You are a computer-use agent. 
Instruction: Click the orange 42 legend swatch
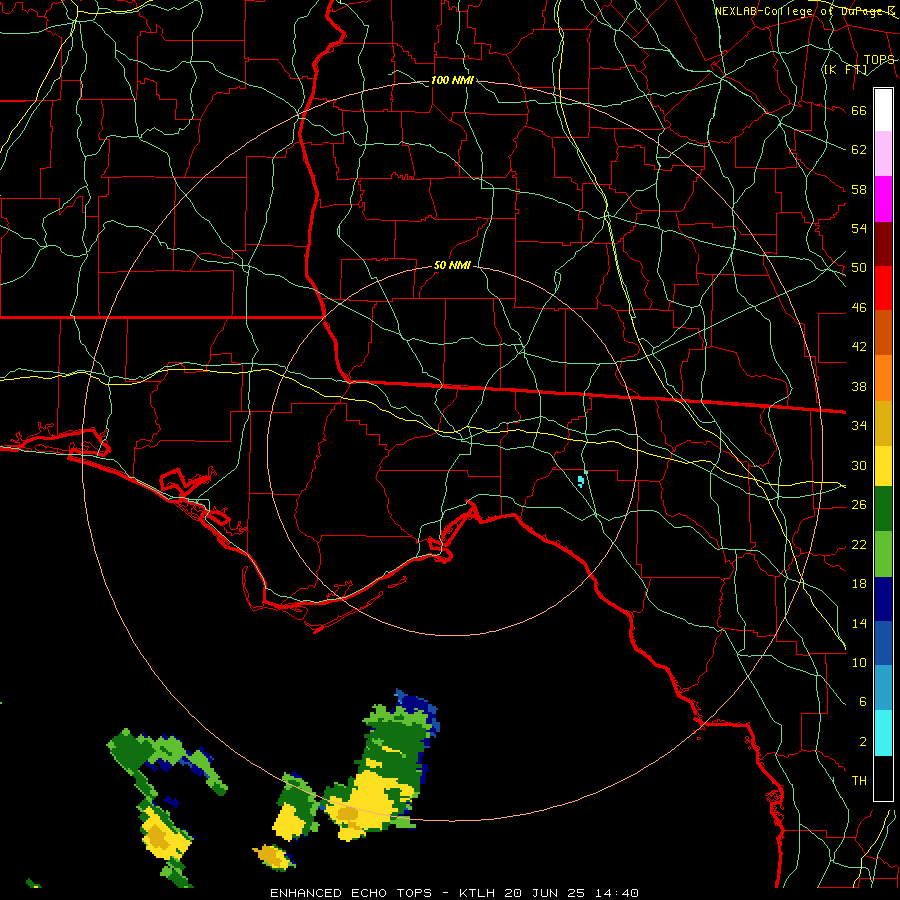(x=883, y=377)
